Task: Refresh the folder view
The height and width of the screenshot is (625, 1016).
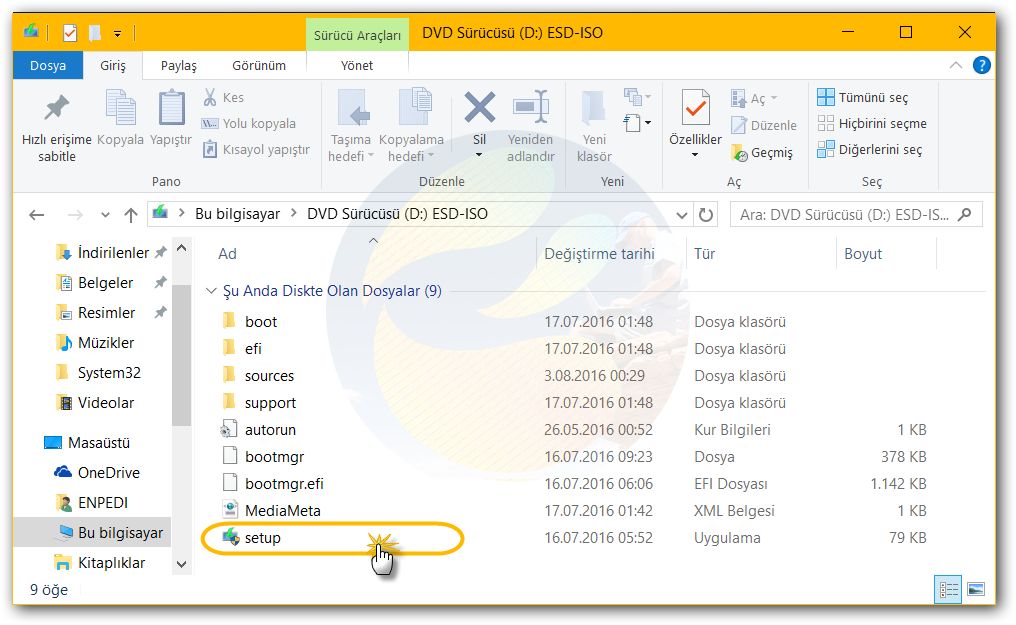Action: 706,214
